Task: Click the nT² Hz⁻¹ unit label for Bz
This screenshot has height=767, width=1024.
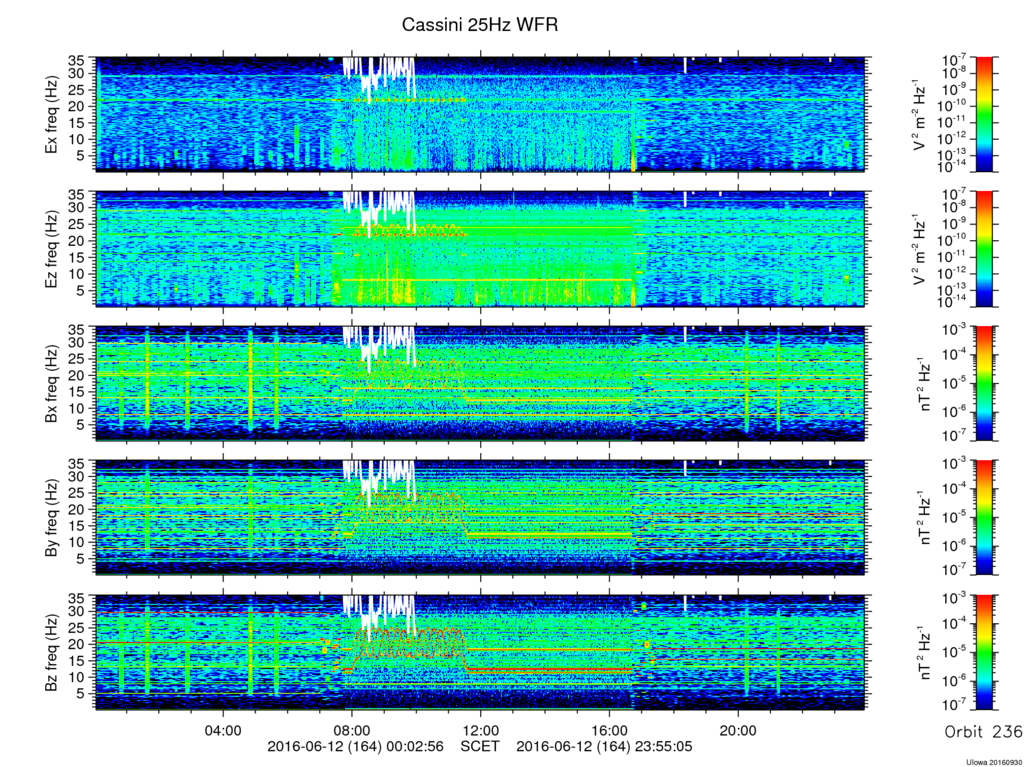Action: [923, 652]
